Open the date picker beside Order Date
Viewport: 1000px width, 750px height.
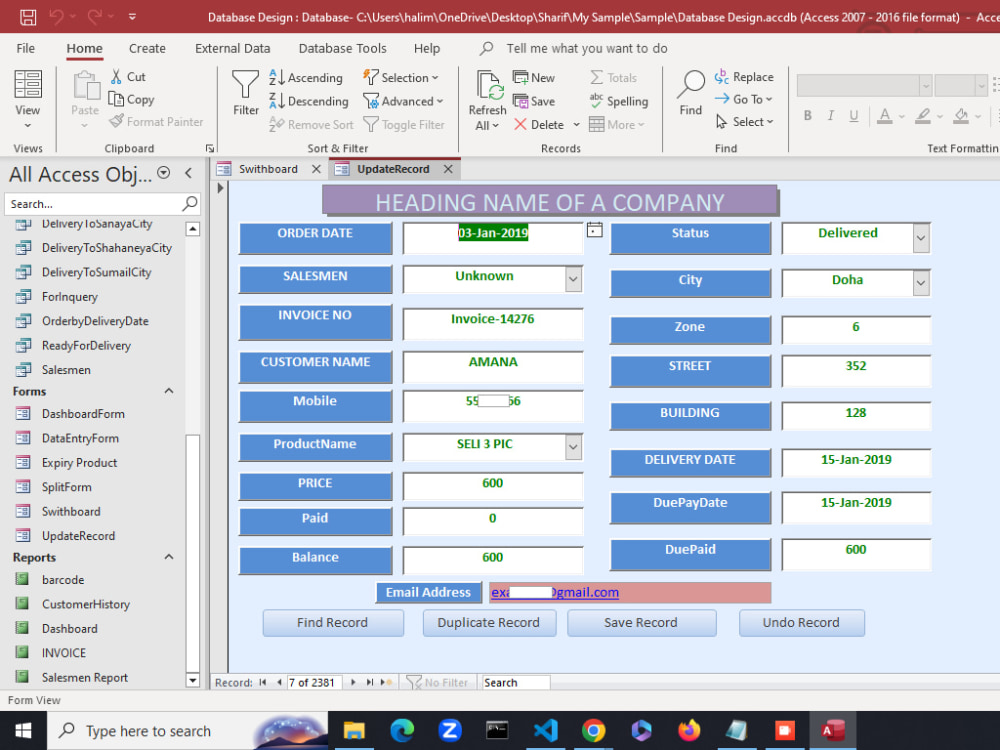click(595, 229)
